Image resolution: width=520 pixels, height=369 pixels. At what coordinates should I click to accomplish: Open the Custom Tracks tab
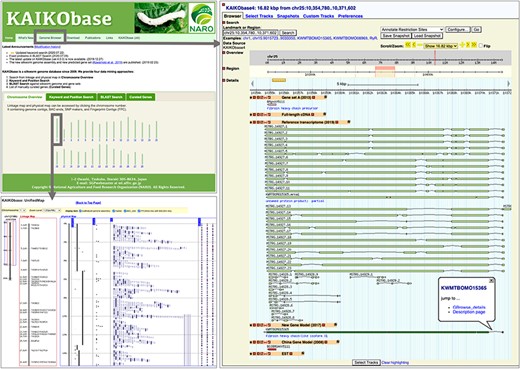pyautogui.click(x=318, y=16)
